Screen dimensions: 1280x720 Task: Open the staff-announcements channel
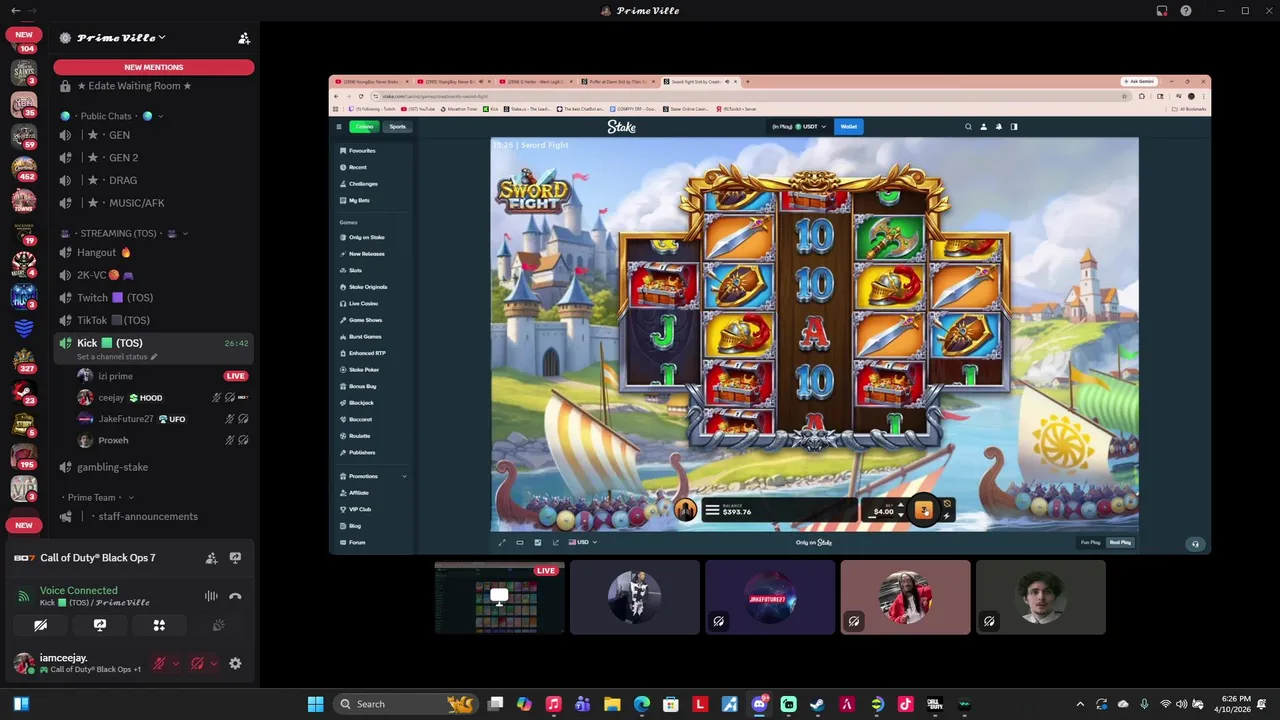[x=154, y=516]
